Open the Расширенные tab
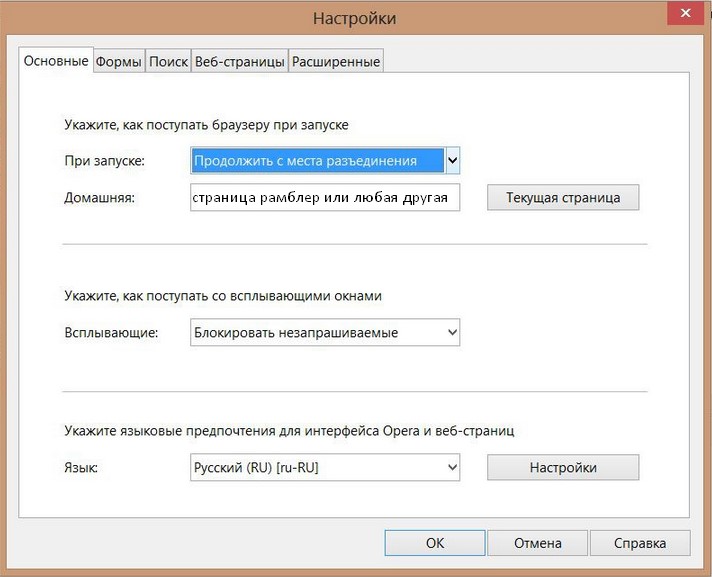This screenshot has width=712, height=577. [x=336, y=61]
